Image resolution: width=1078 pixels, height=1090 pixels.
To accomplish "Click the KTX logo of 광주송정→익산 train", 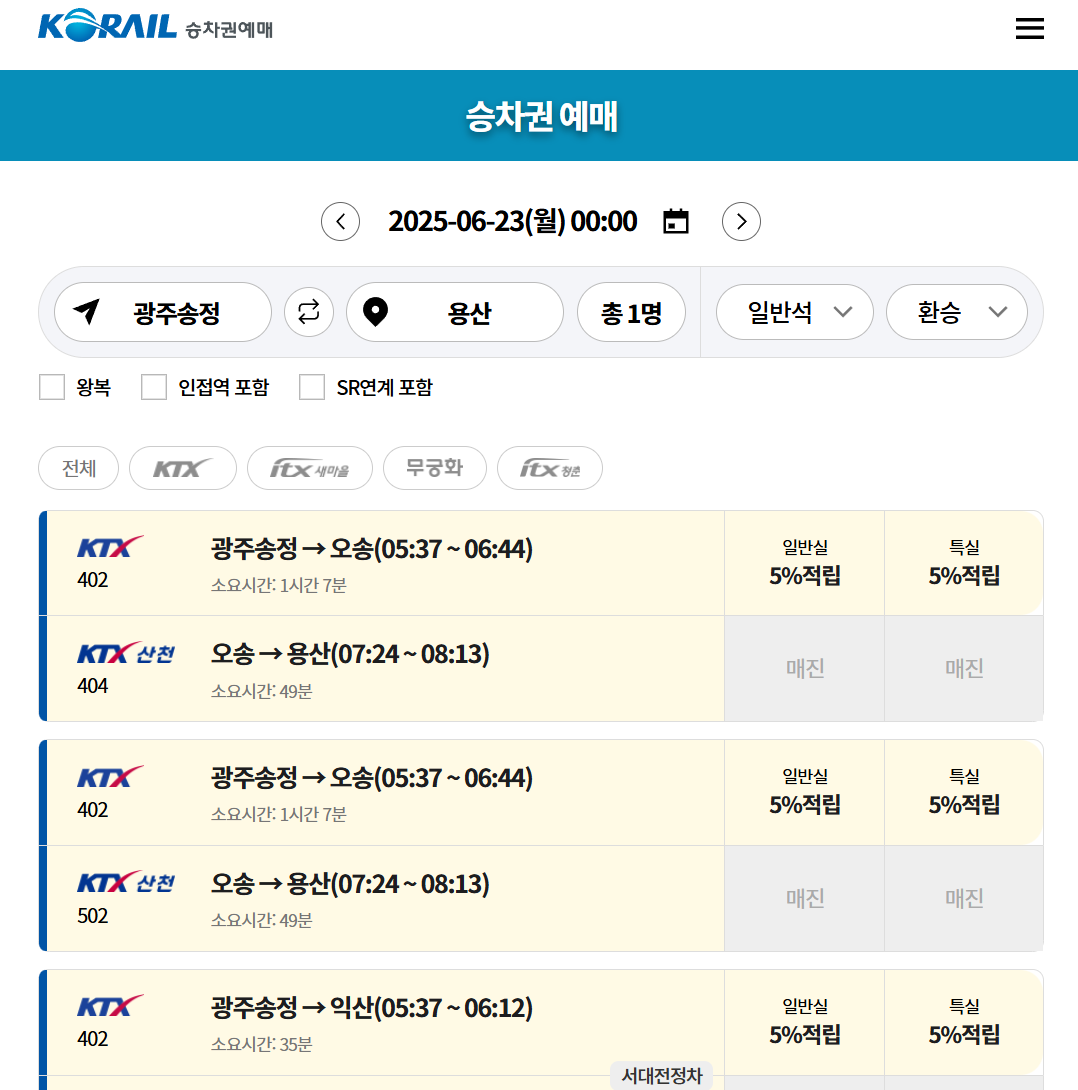I will [111, 1006].
